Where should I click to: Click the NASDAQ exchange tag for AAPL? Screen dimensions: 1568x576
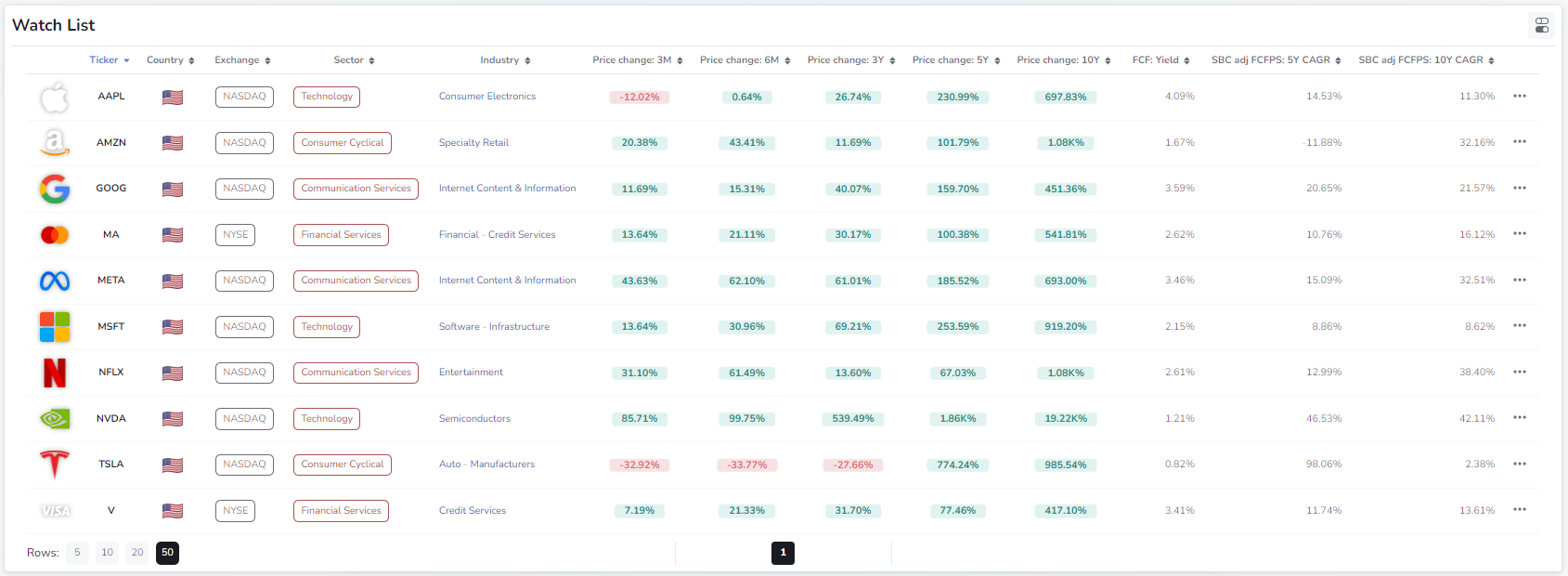[244, 97]
